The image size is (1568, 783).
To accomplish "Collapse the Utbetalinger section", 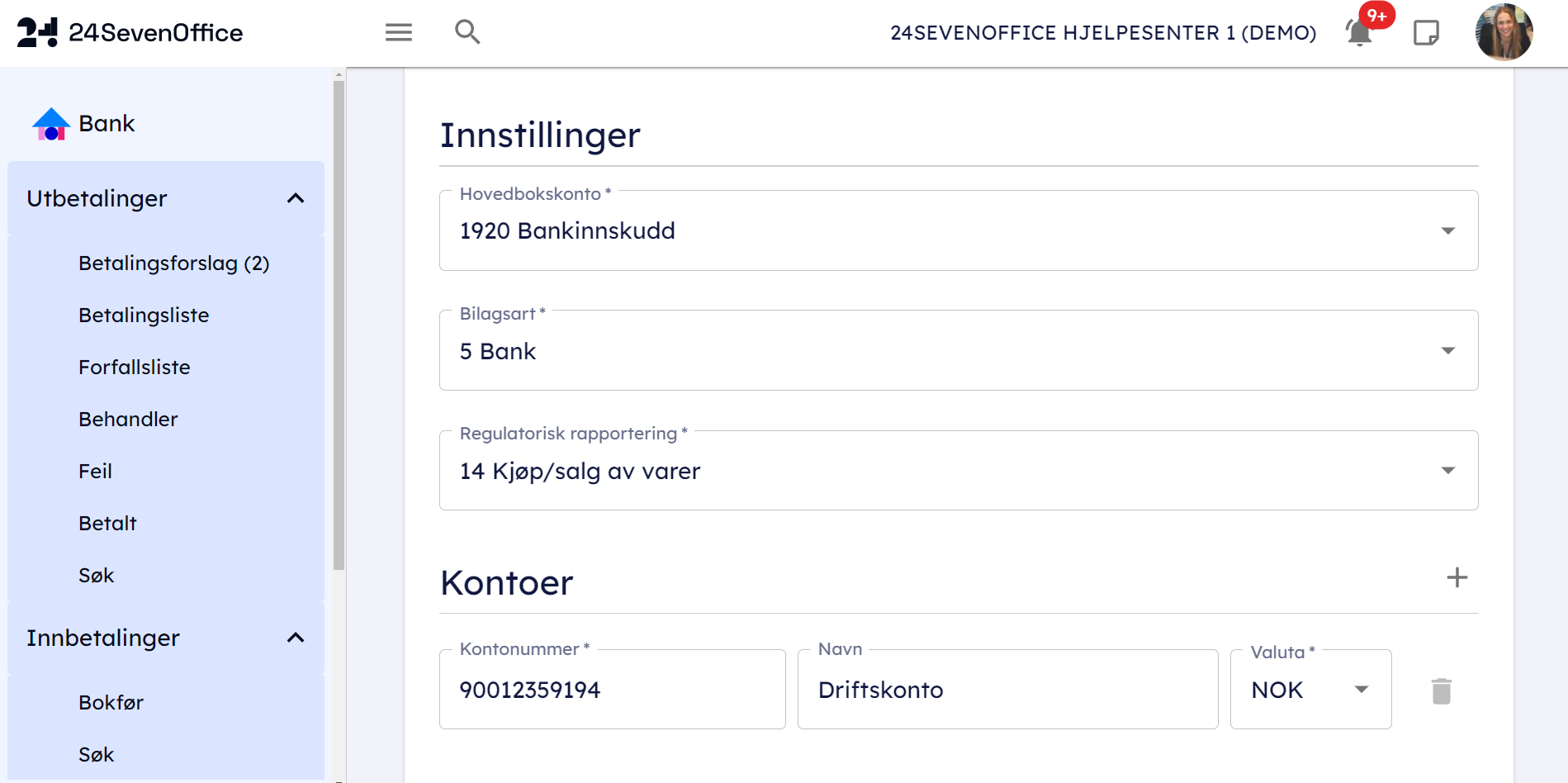I will [x=296, y=198].
